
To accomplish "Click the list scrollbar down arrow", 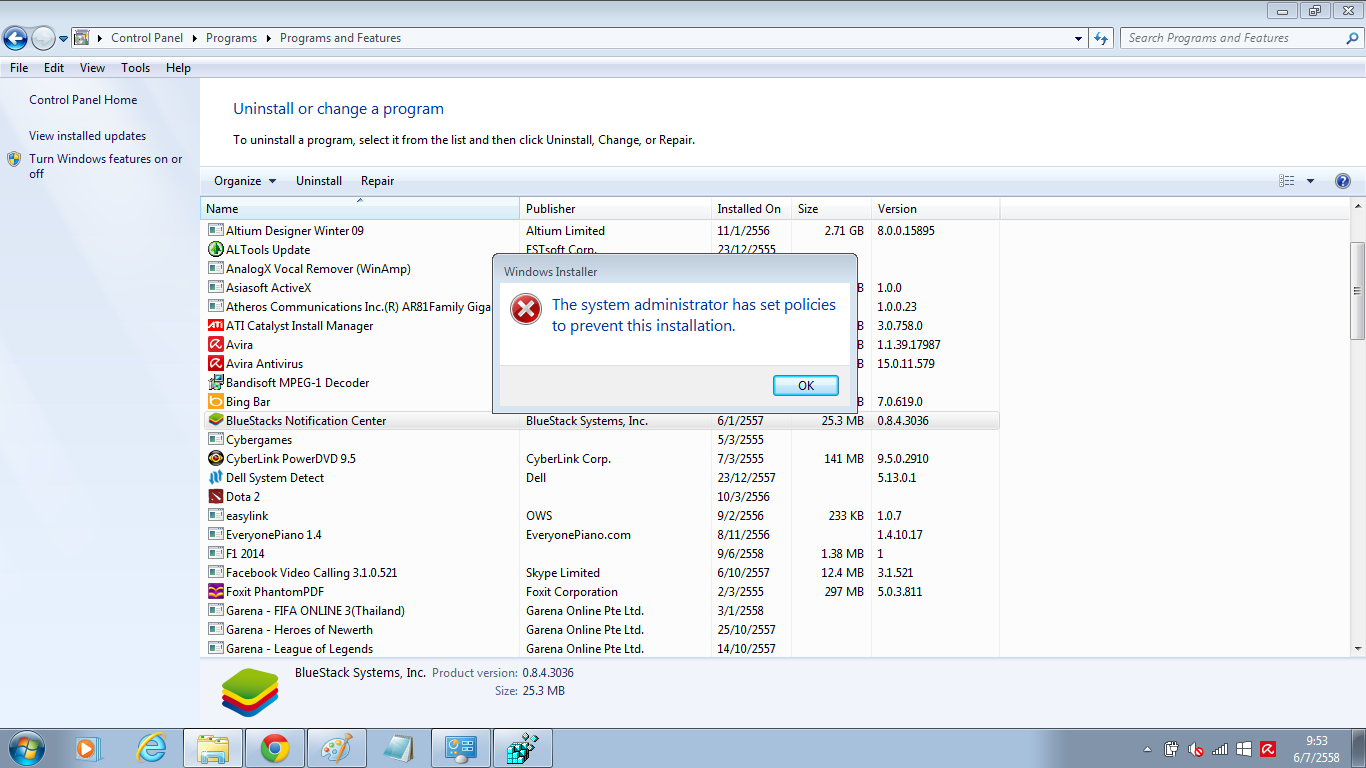I will [1357, 648].
